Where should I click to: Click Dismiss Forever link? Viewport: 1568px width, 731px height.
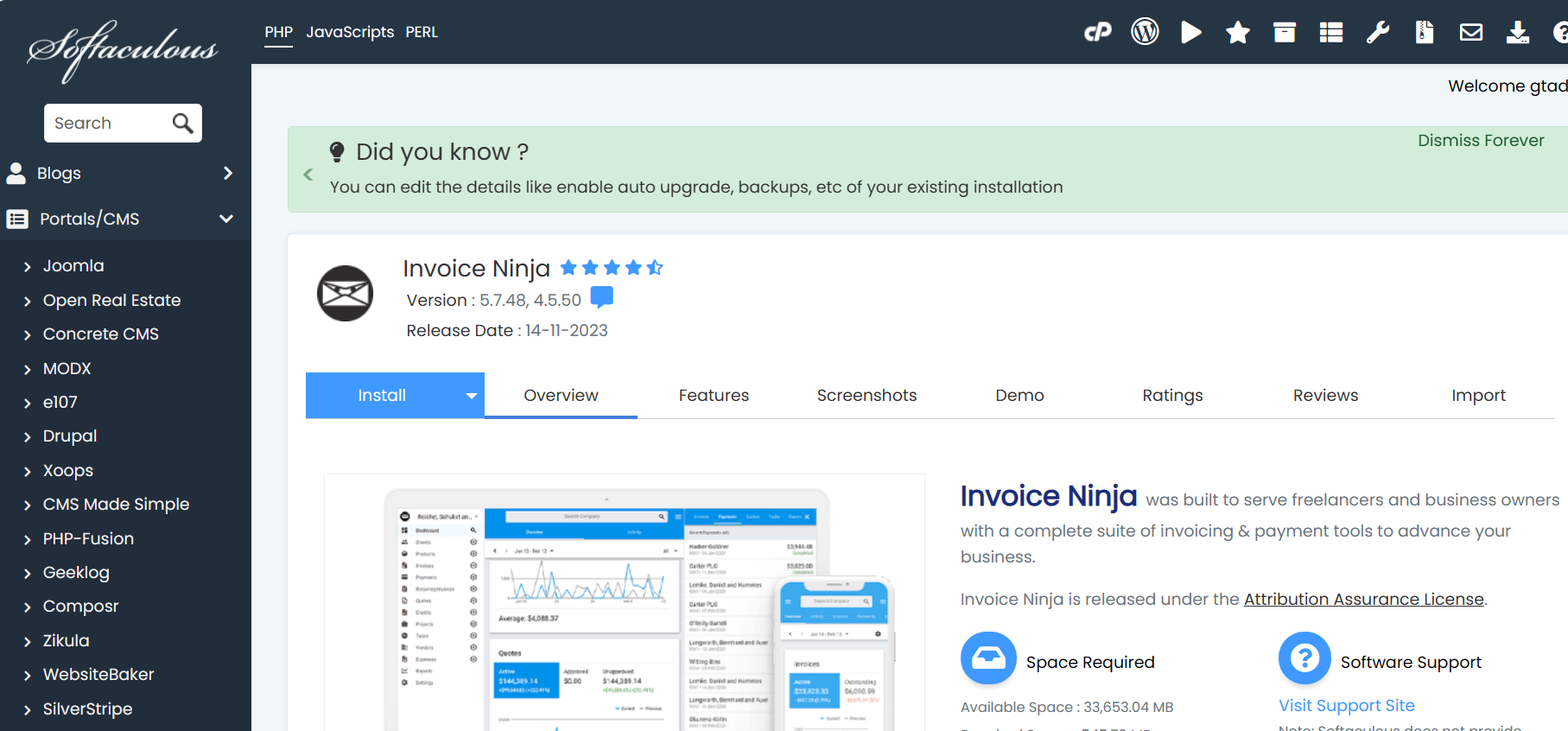(1481, 140)
